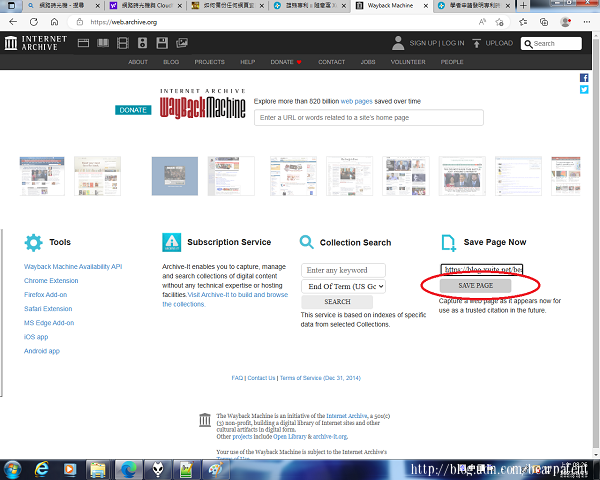
Task: Focus the Enter any keyword field
Action: click(x=343, y=270)
